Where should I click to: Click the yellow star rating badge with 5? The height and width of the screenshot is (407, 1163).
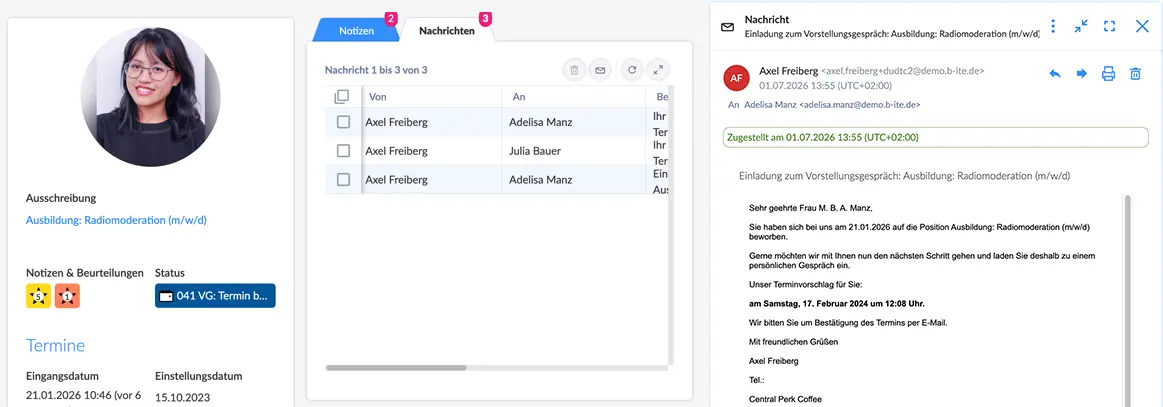pos(38,296)
